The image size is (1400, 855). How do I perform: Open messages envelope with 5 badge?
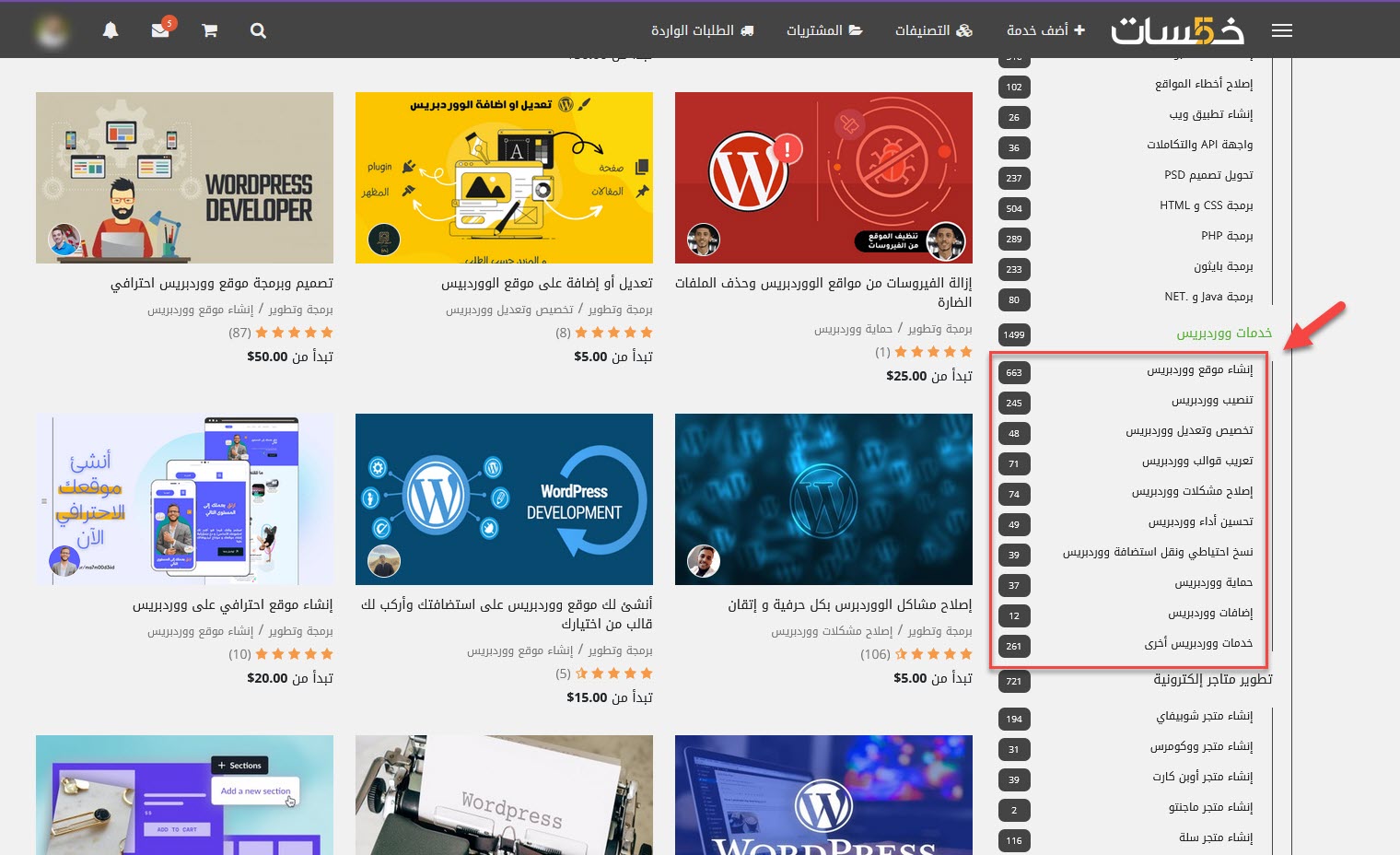pos(160,30)
